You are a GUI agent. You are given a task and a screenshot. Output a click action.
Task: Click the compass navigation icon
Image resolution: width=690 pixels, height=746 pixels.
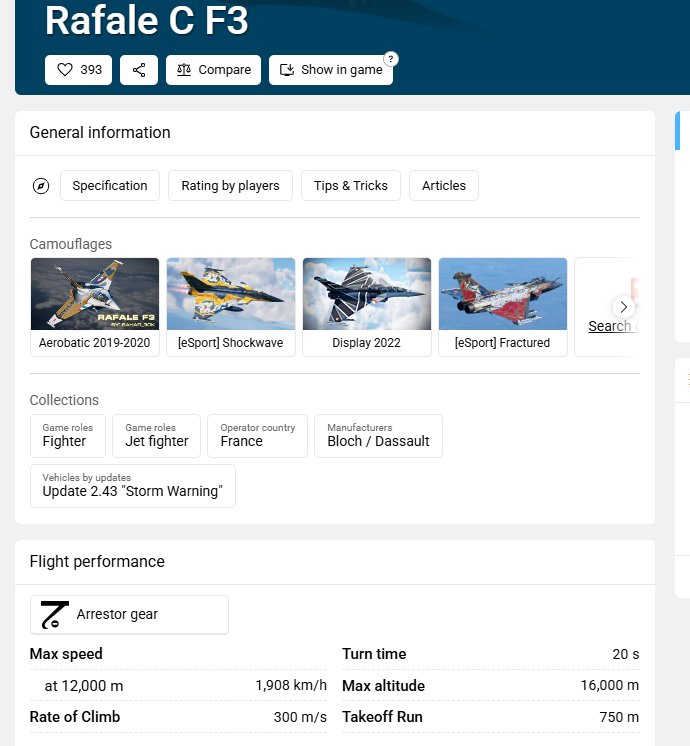[x=41, y=186]
